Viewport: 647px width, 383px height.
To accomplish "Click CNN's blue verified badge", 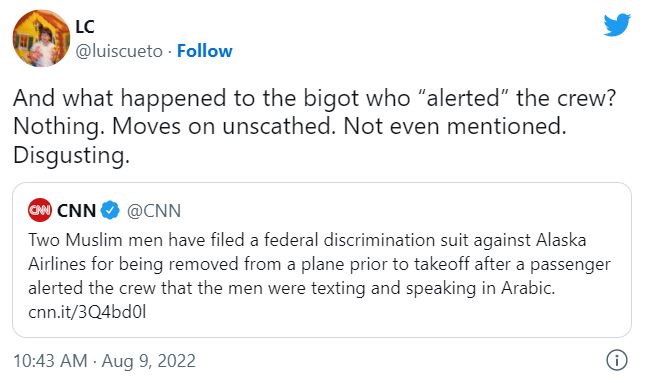I will click(x=110, y=210).
